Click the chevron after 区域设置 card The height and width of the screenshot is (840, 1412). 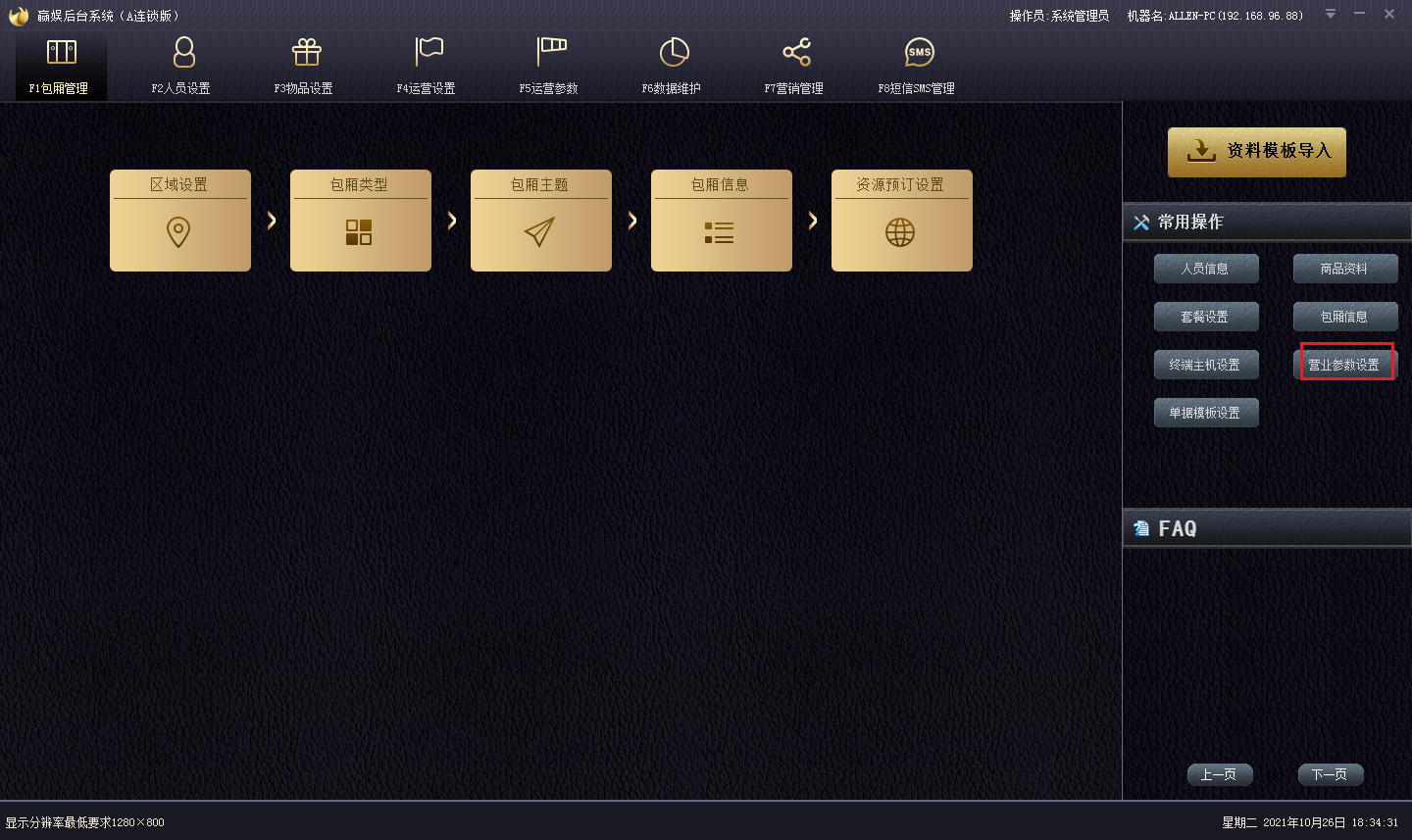(x=272, y=221)
